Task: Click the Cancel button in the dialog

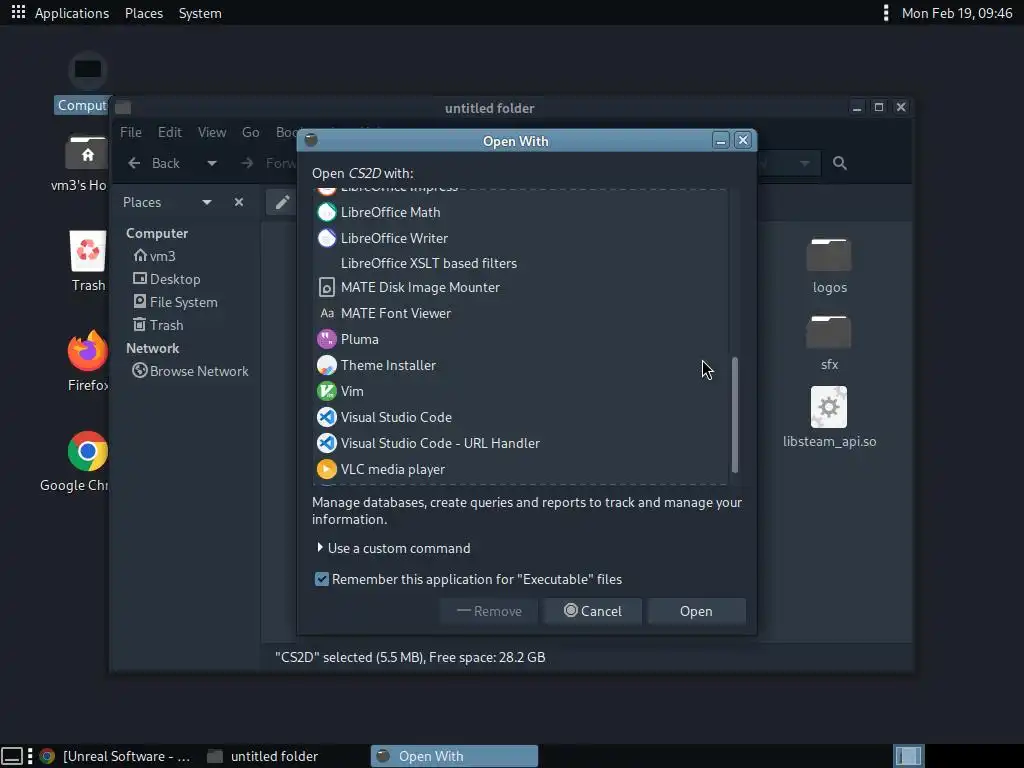Action: tap(593, 611)
